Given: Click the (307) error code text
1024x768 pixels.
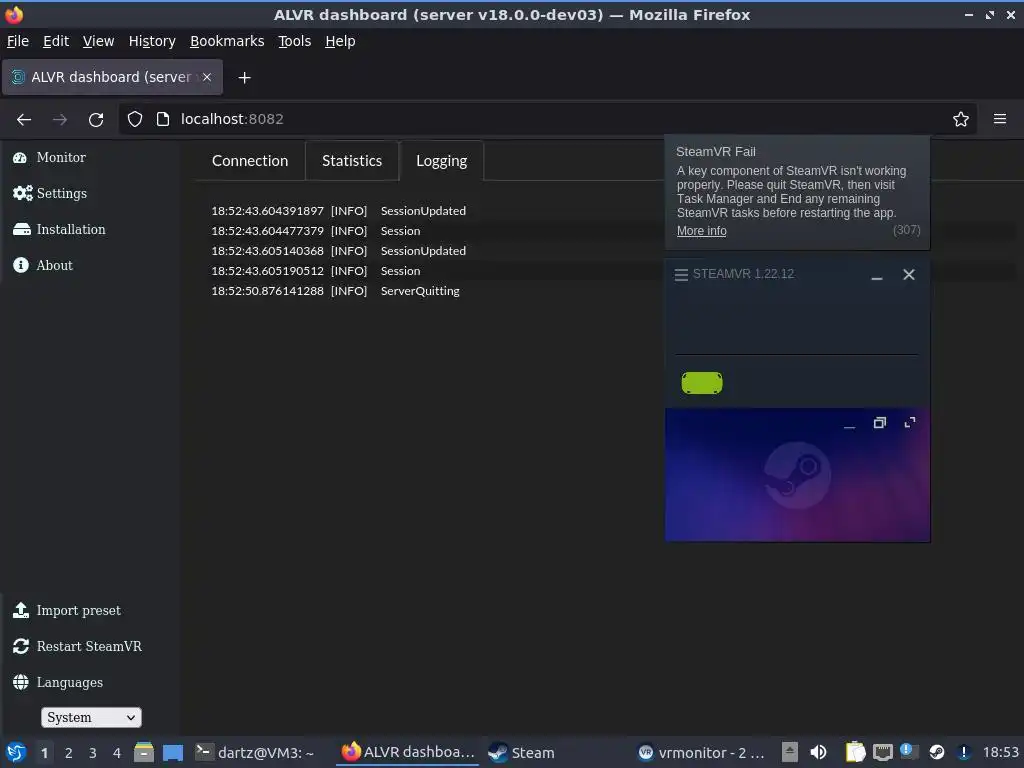Looking at the screenshot, I should tap(906, 230).
